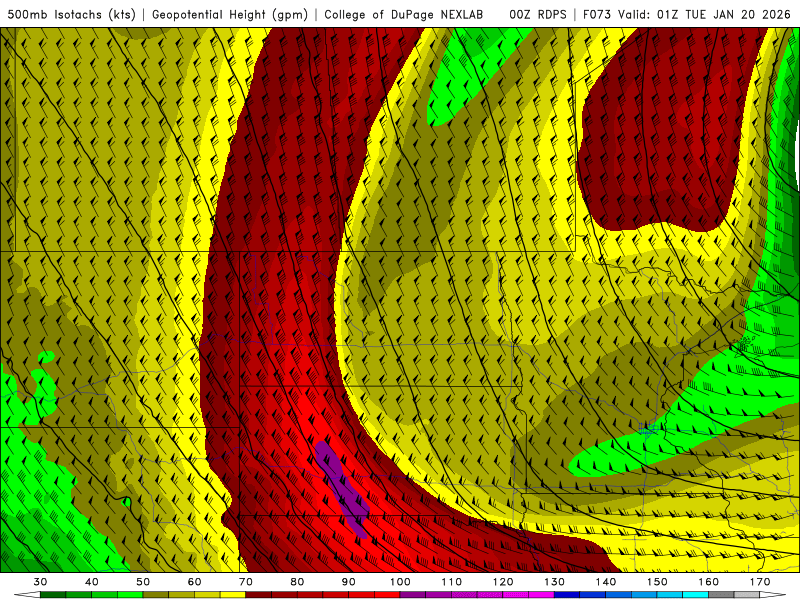Select the cyan swatch just left of 160

[x=695, y=594]
